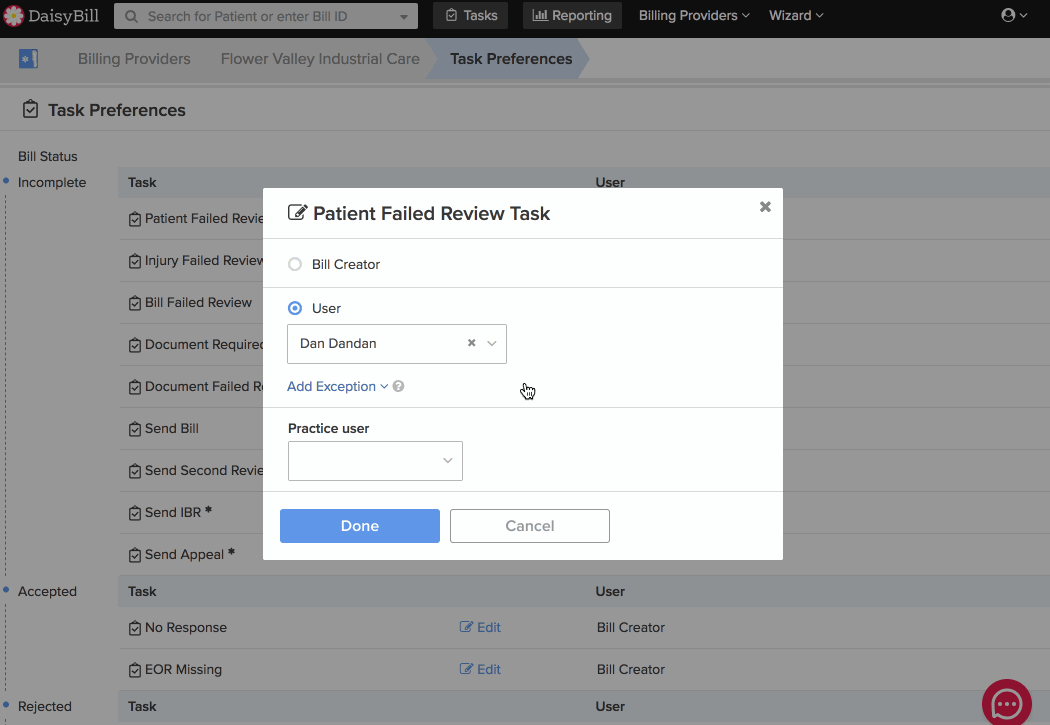1050x725 pixels.
Task: Click Edit next to No Response
Action: (480, 627)
